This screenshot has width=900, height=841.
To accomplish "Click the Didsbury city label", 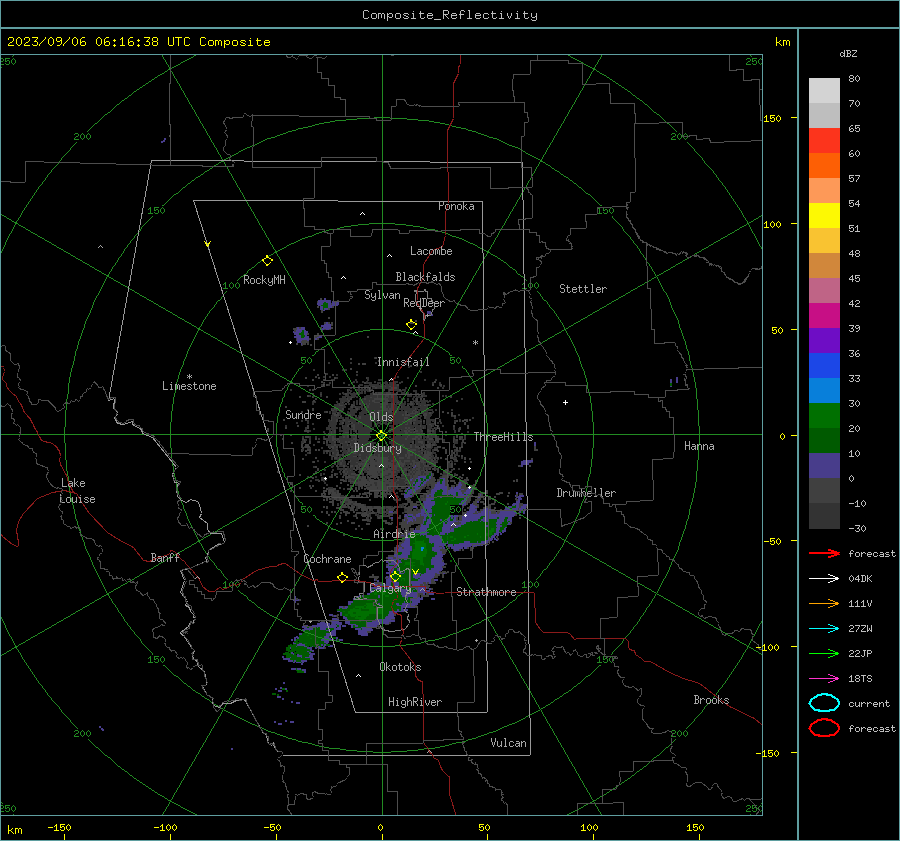I will pos(377,448).
